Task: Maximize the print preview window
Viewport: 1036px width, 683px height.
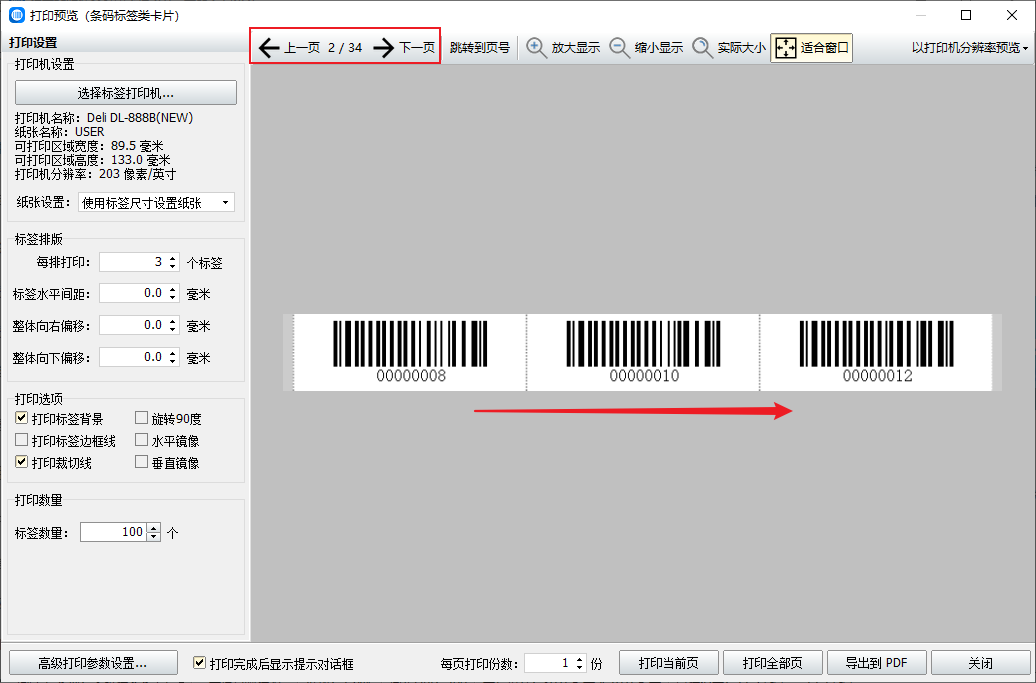Action: pyautogui.click(x=966, y=15)
